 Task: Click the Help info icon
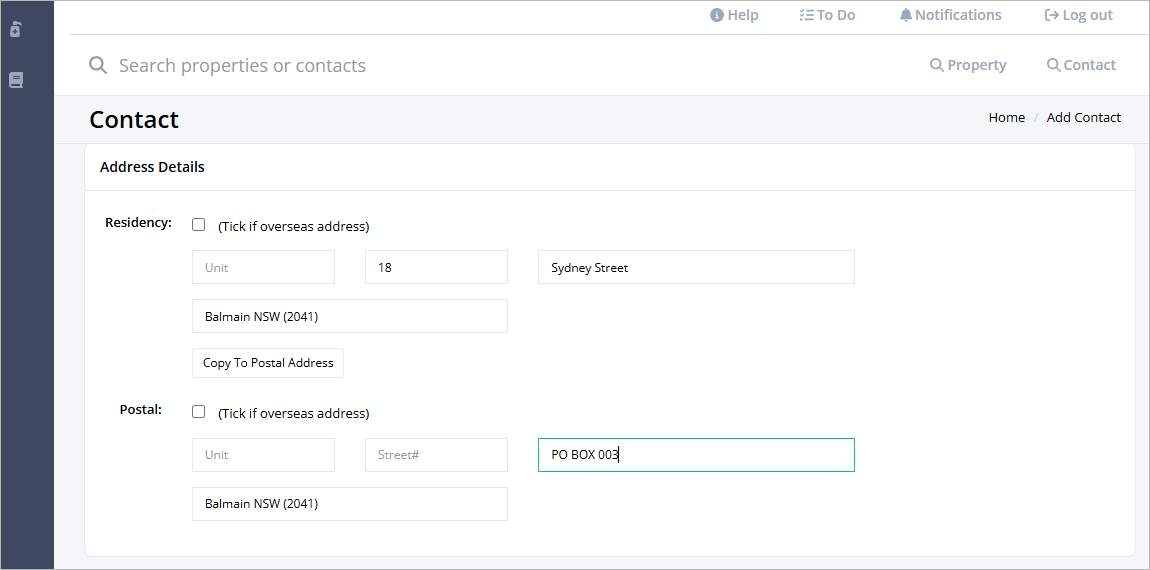click(717, 15)
